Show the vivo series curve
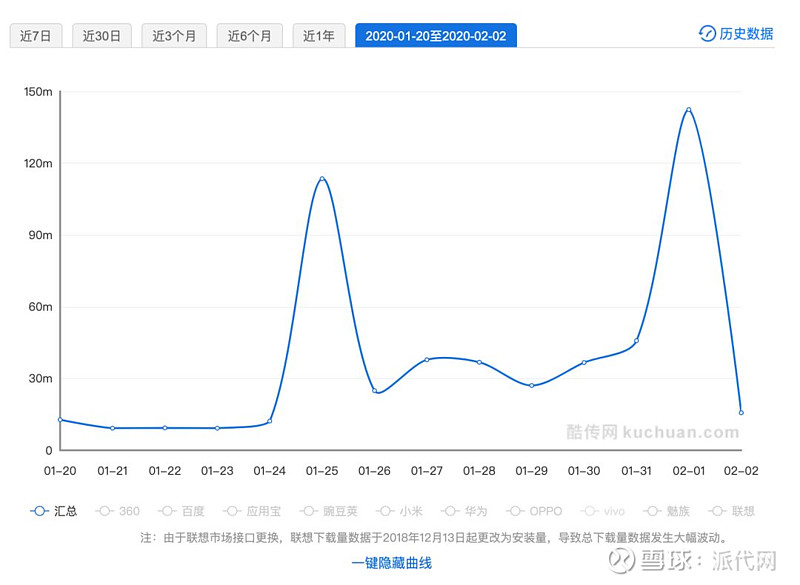This screenshot has height=585, width=800. 603,511
